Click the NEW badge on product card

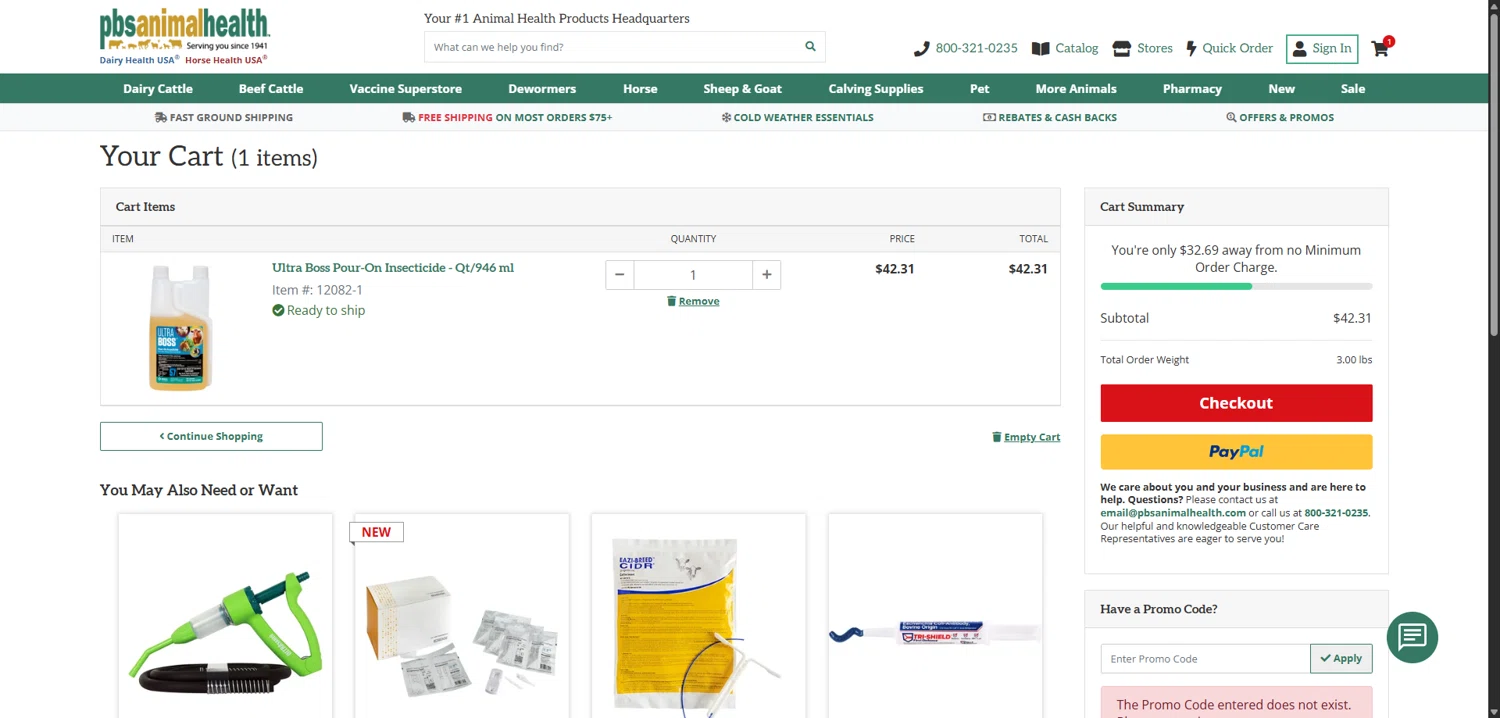click(x=376, y=532)
